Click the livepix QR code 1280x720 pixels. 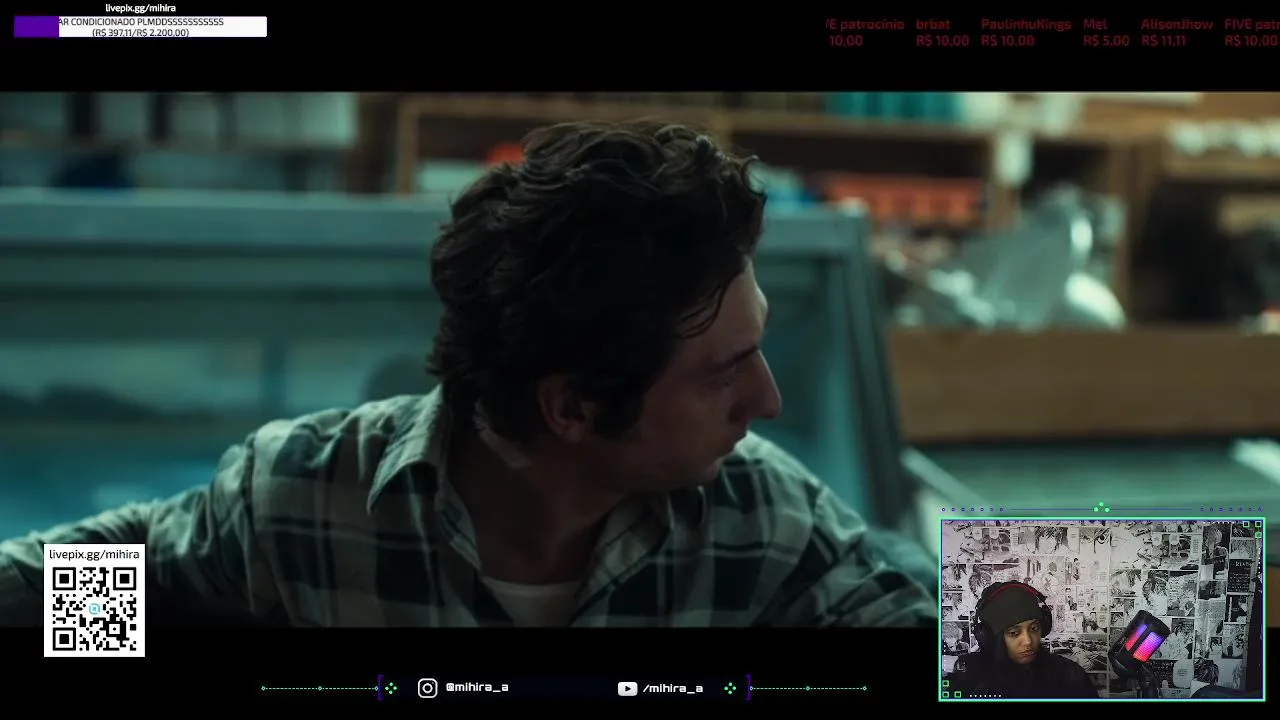tap(95, 609)
